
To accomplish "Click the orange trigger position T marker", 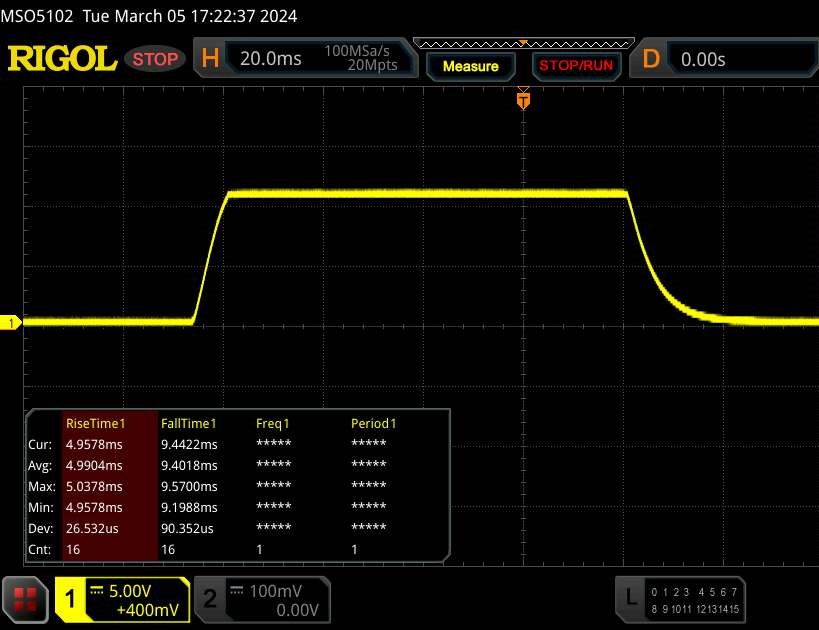I will click(523, 99).
